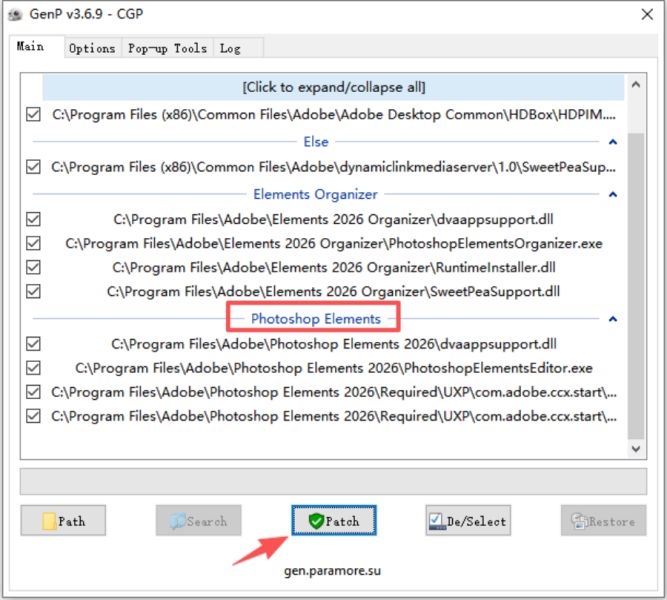Click the grayed Search button
The width and height of the screenshot is (667, 600).
199,520
